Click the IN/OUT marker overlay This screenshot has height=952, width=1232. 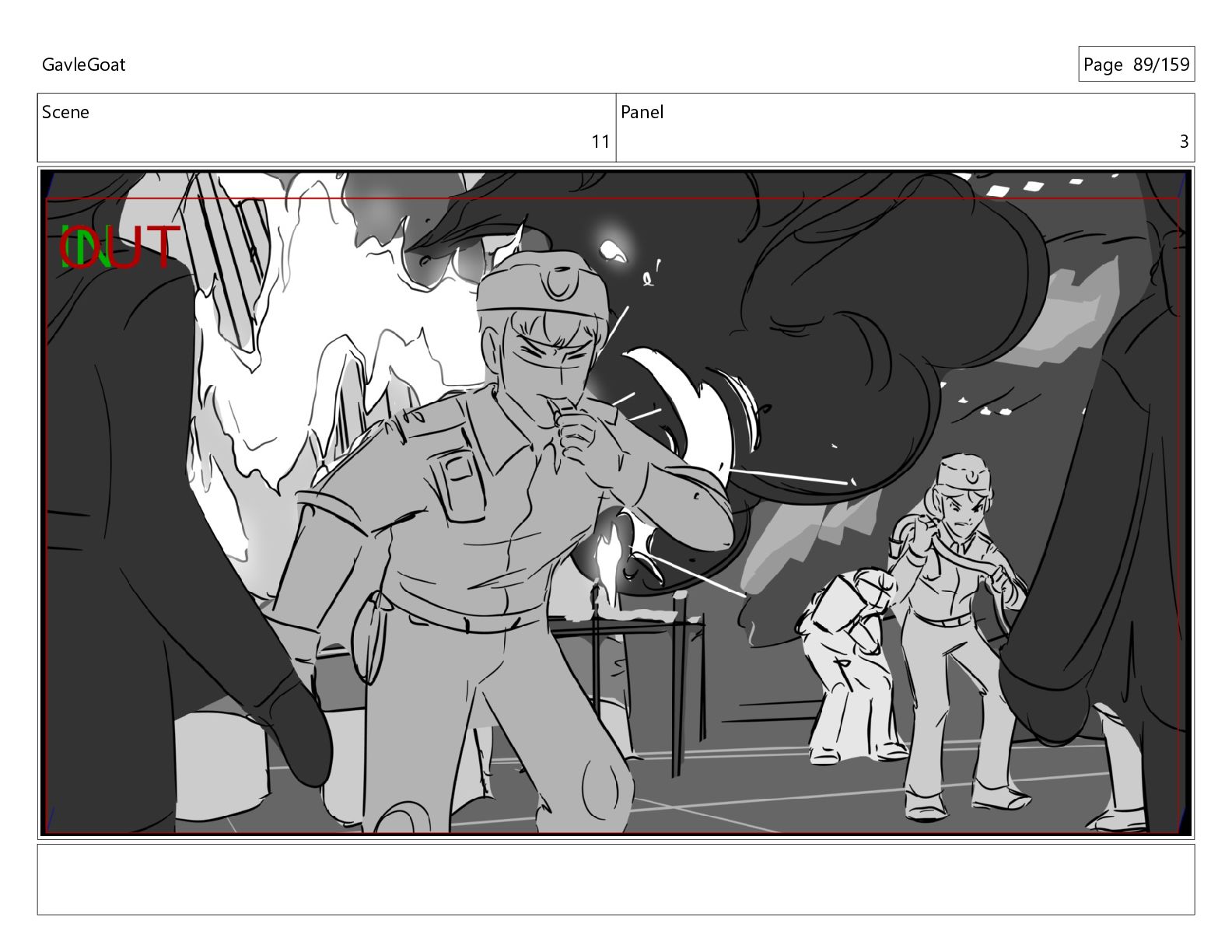click(x=121, y=247)
